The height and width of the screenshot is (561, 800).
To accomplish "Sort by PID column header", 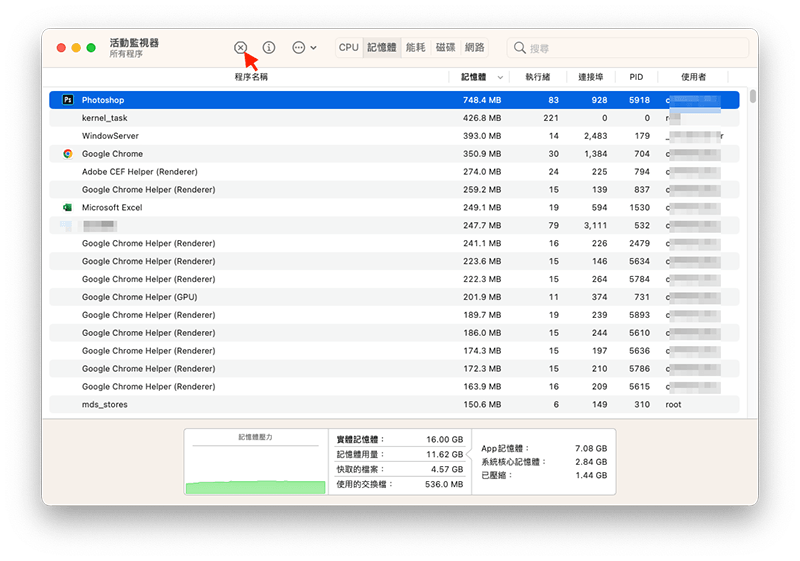I will coord(636,77).
